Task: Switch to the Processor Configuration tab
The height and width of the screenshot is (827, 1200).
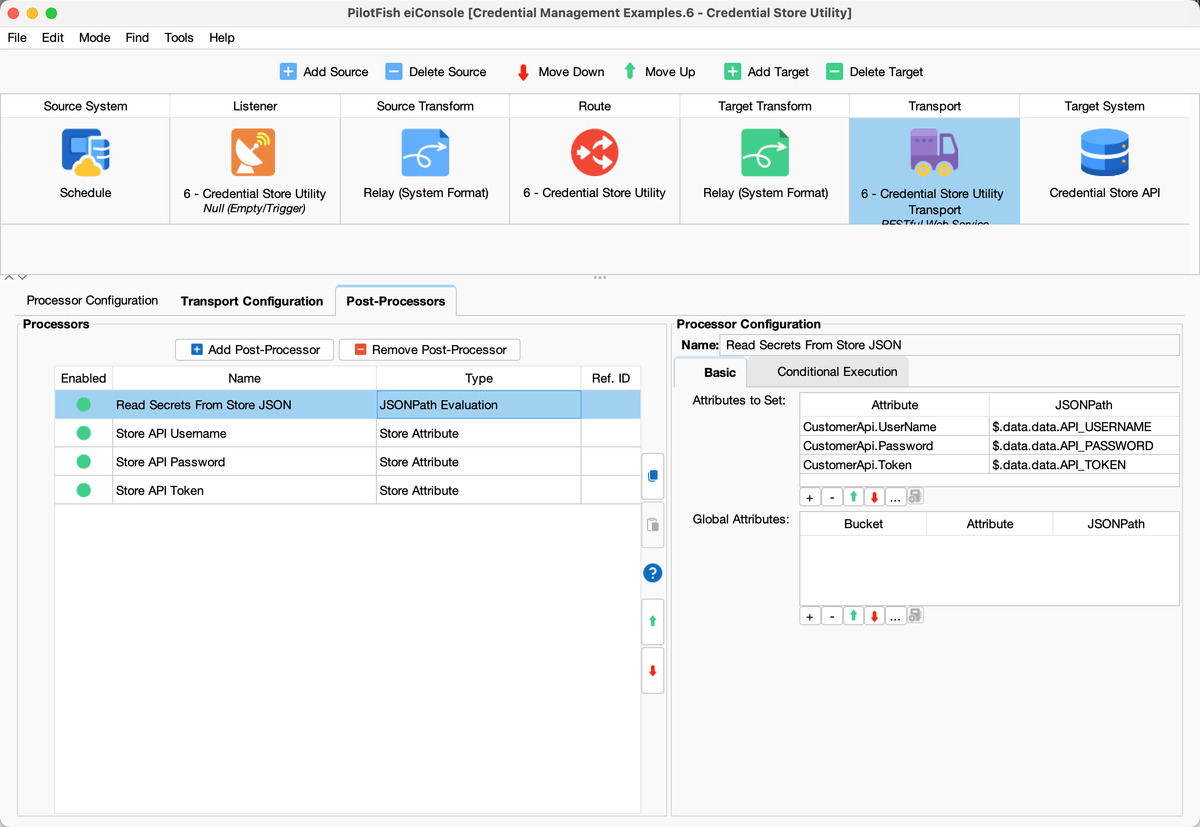Action: pos(92,301)
